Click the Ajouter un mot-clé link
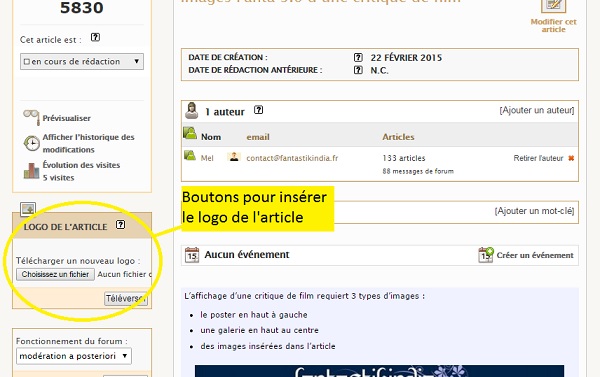Viewport: 600px width, 377px height. (534, 211)
